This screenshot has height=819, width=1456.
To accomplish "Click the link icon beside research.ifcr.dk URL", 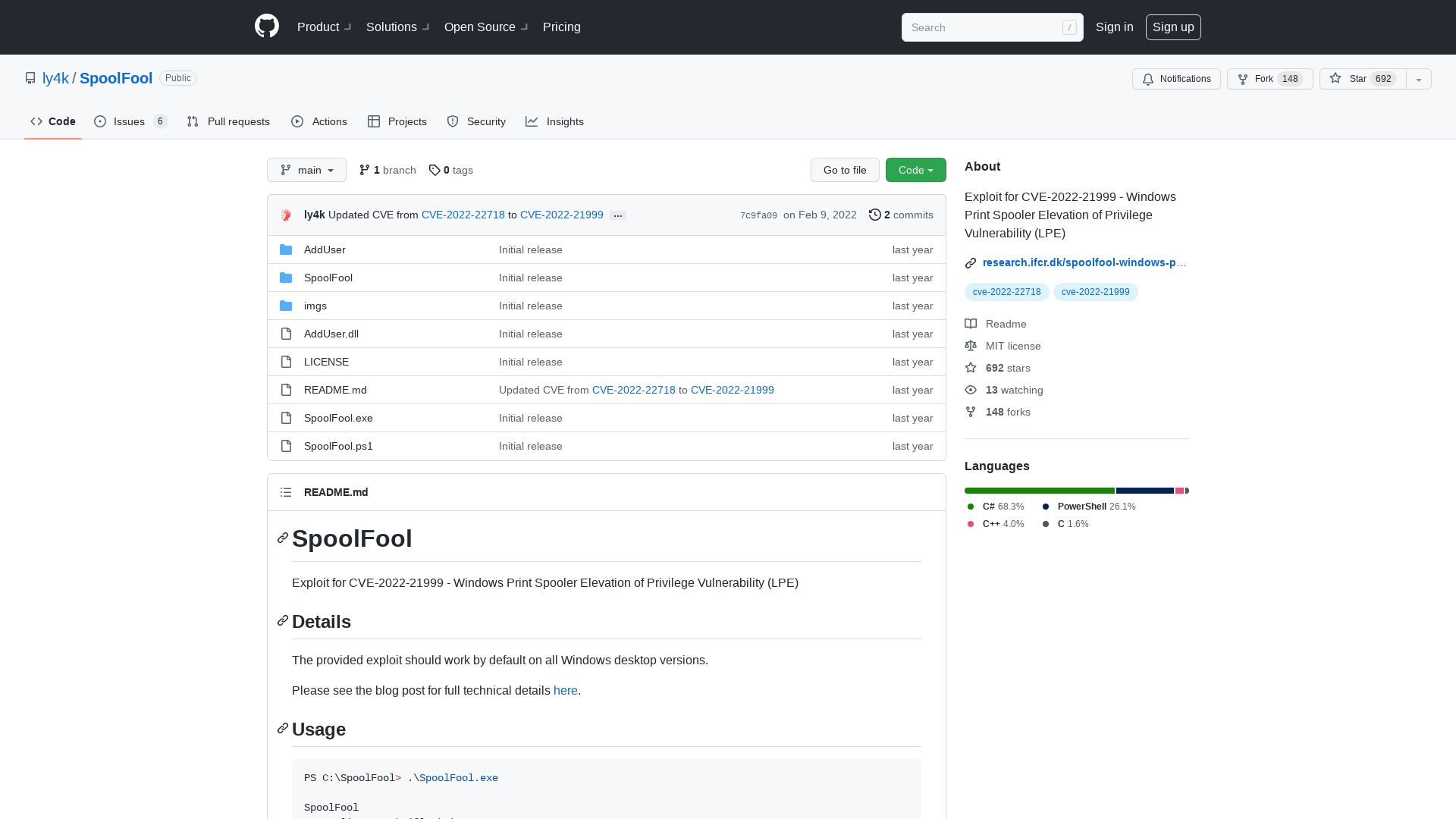I will [971, 263].
